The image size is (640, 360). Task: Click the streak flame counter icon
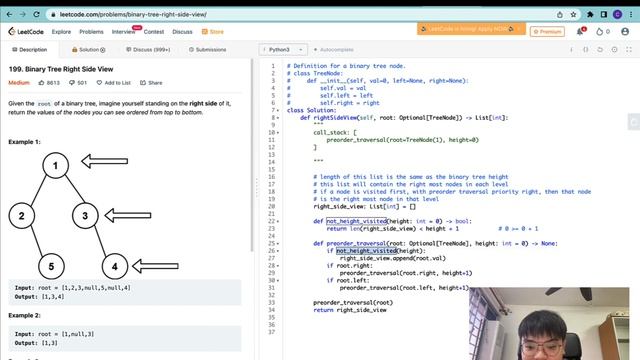click(599, 31)
